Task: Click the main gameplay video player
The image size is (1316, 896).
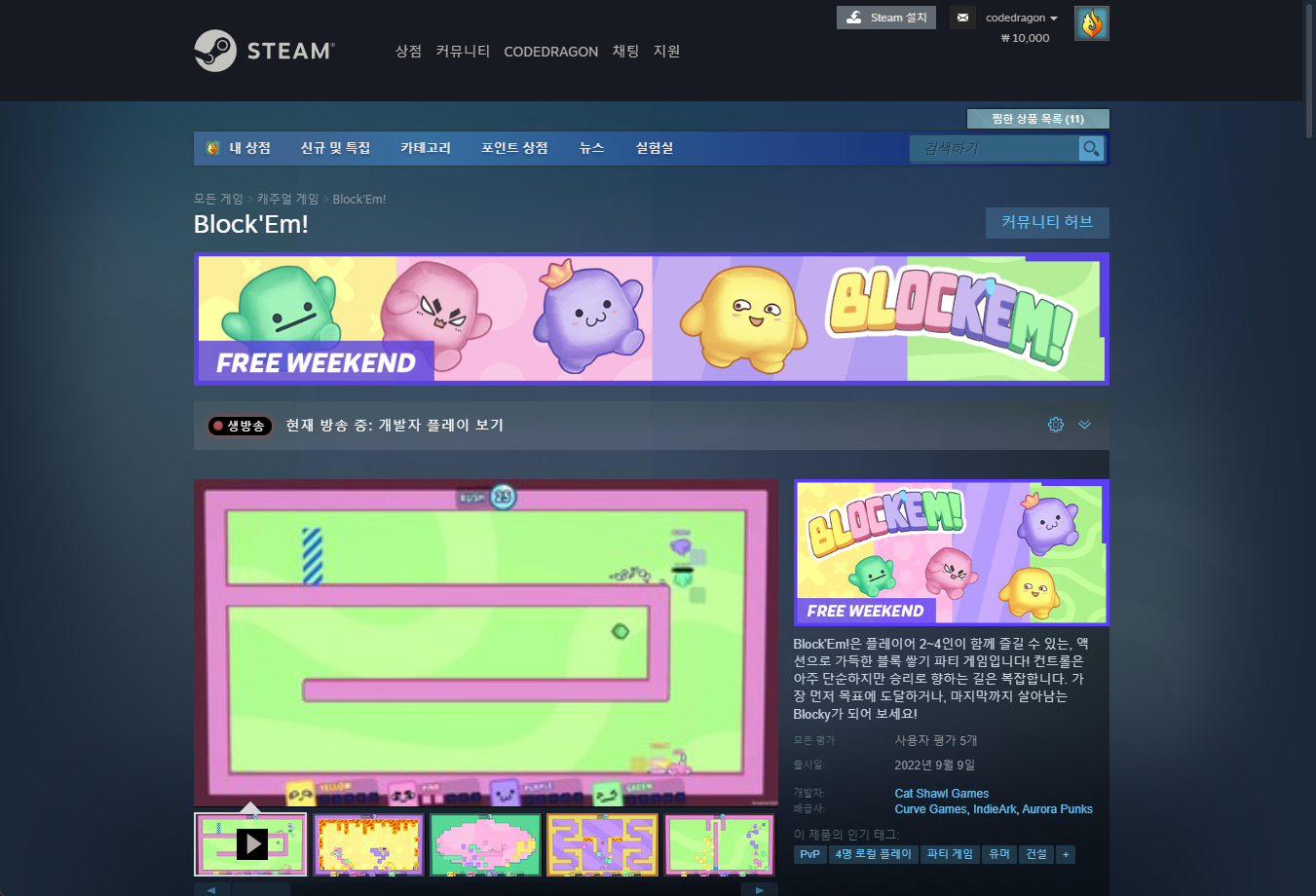Action: click(x=486, y=643)
